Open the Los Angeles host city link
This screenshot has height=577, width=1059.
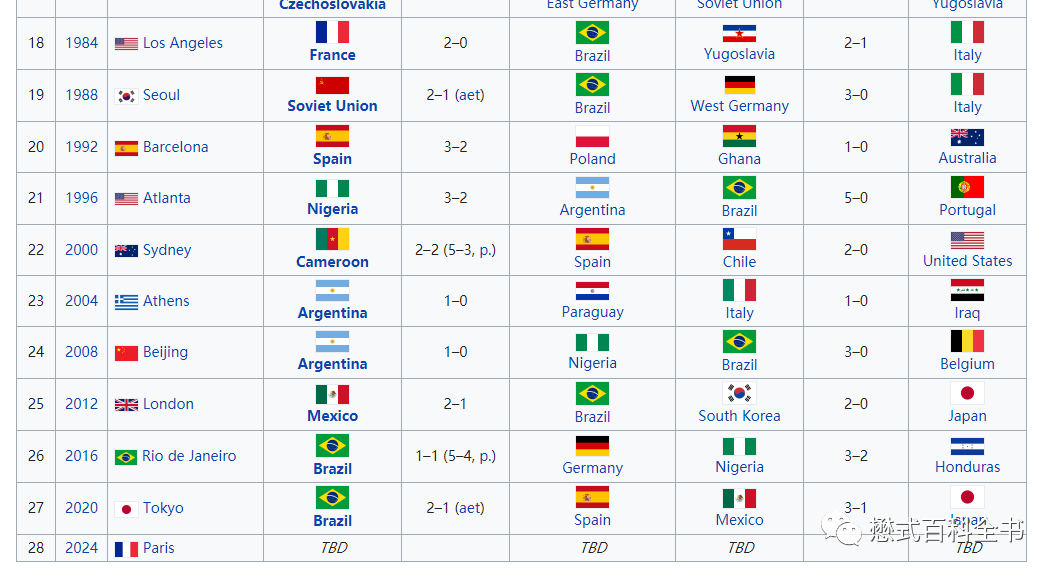point(182,43)
